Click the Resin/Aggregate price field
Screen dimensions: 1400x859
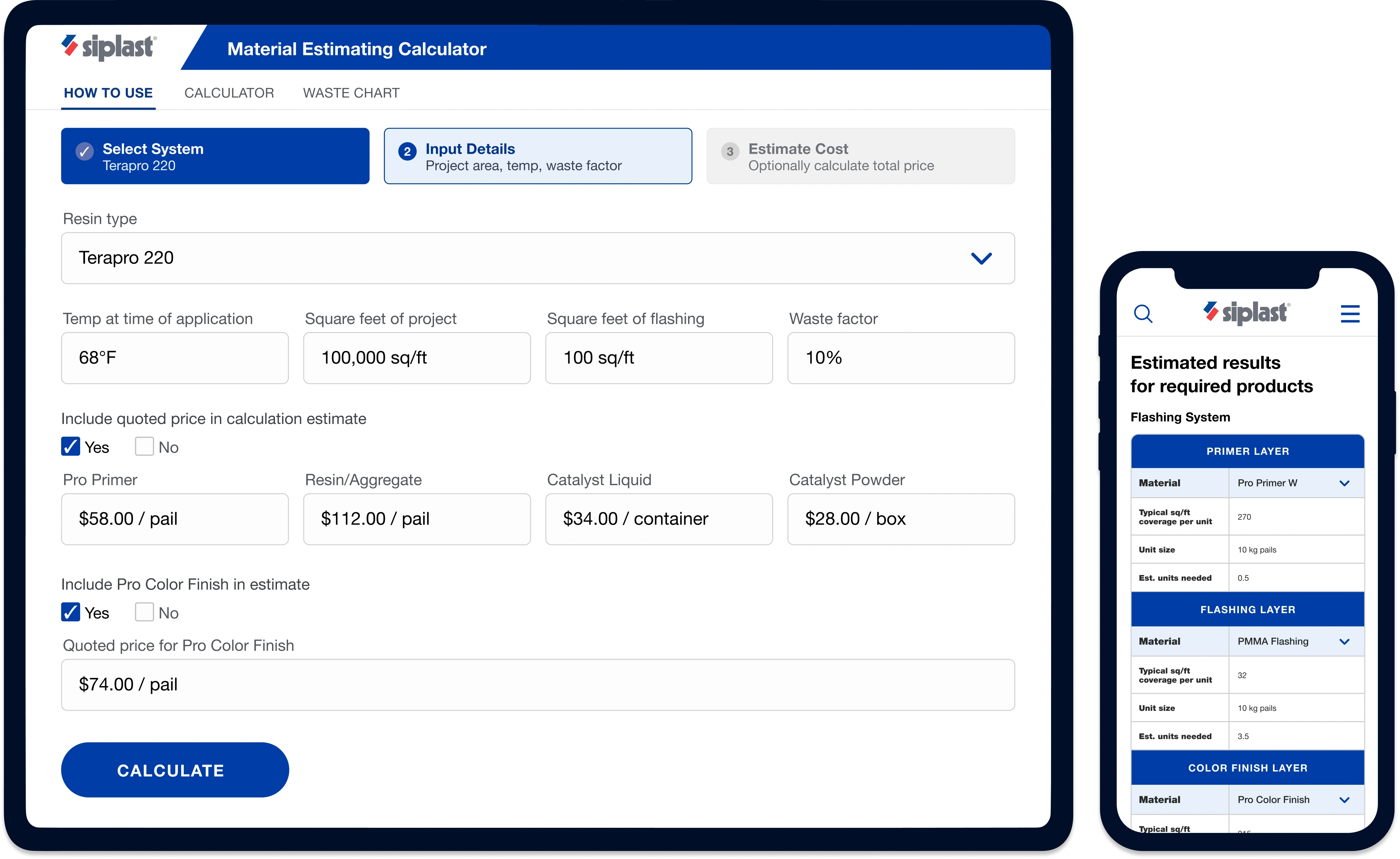pos(417,519)
